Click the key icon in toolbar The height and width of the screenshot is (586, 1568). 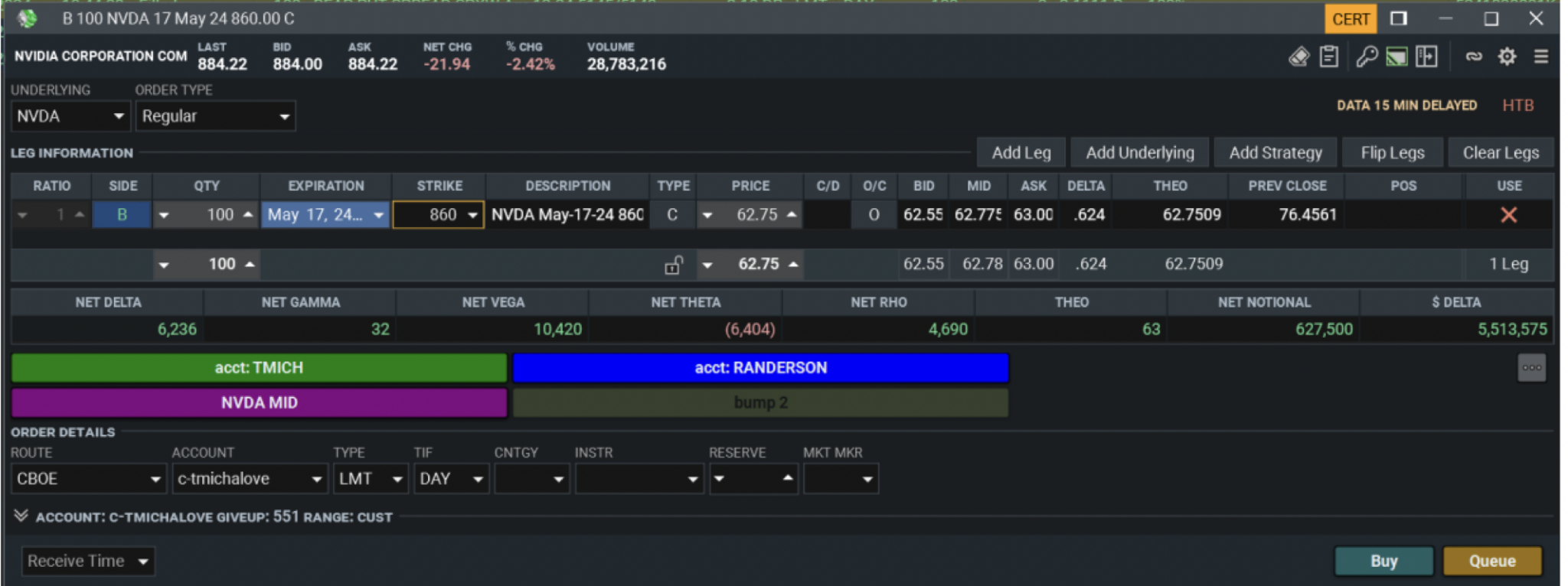(x=1367, y=57)
